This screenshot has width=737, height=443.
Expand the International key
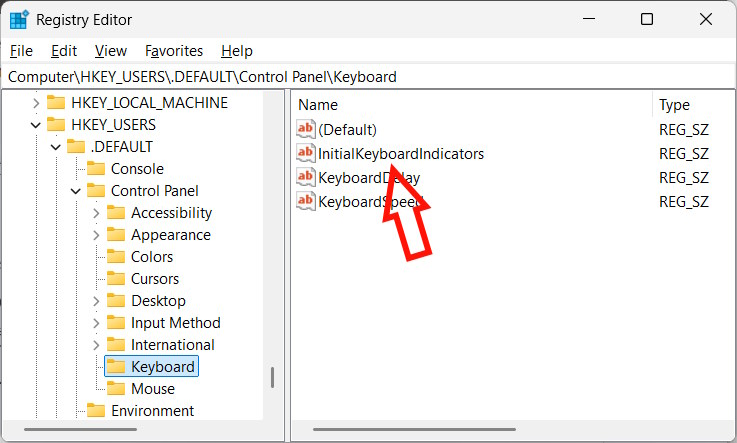pyautogui.click(x=96, y=345)
